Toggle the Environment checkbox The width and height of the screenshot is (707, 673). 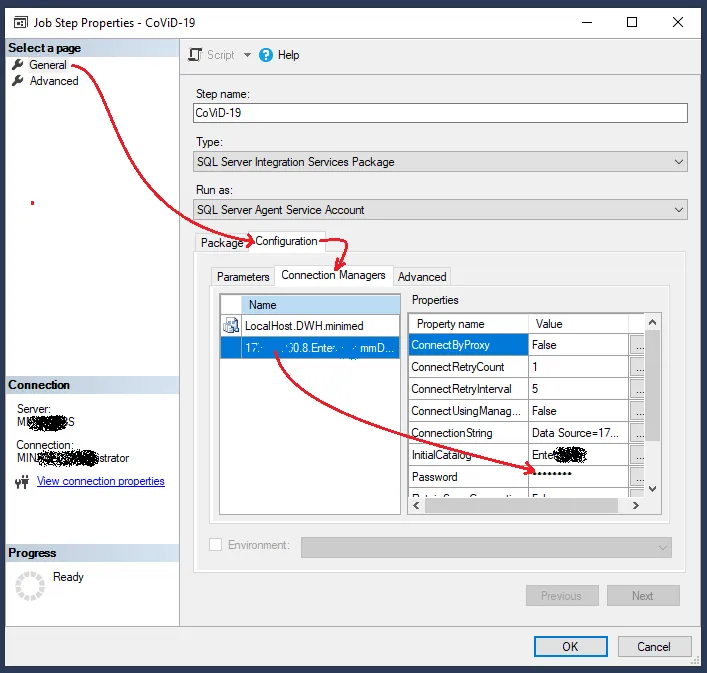(x=216, y=545)
